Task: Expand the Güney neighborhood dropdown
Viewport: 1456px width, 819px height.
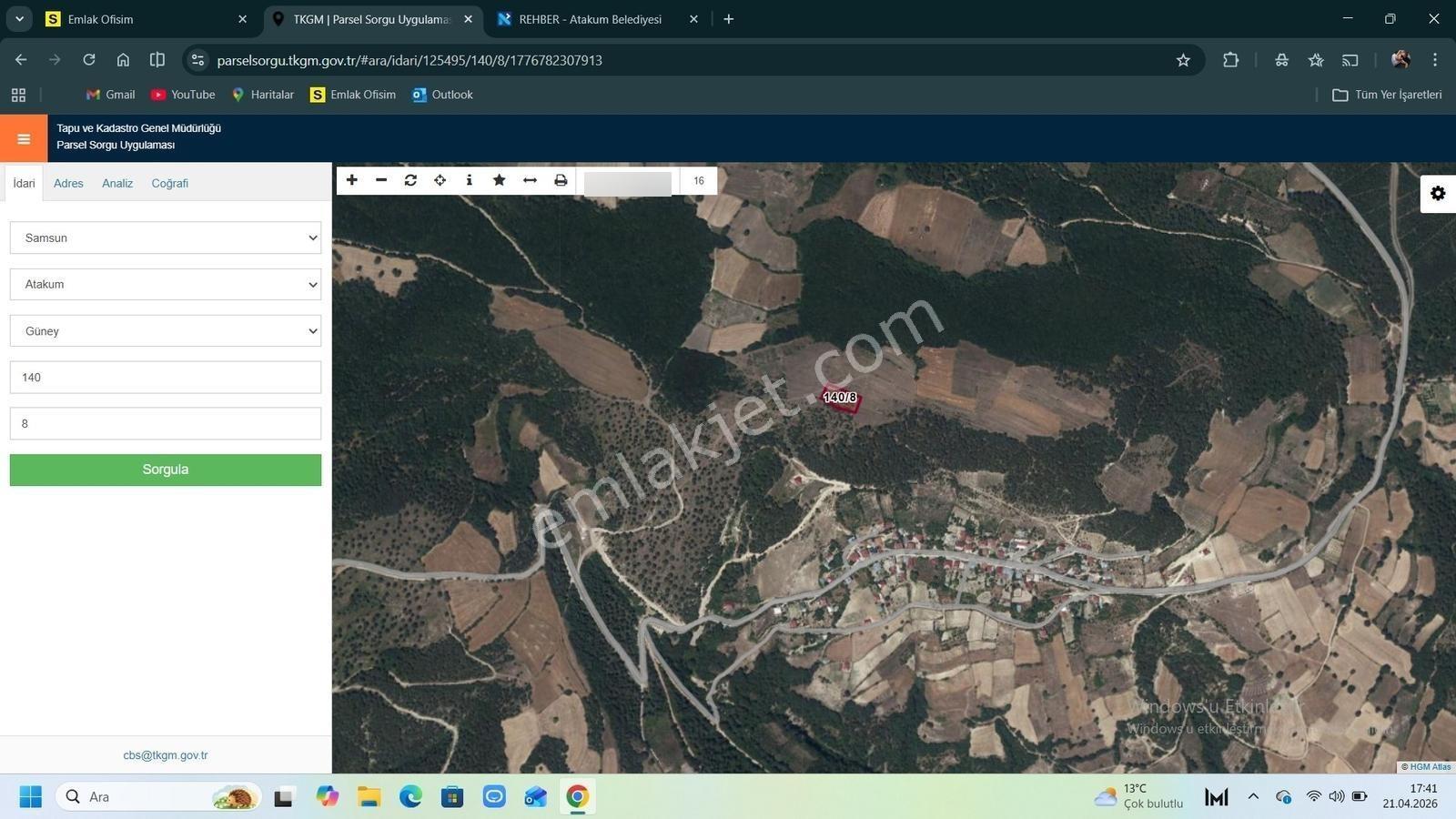Action: tap(166, 331)
